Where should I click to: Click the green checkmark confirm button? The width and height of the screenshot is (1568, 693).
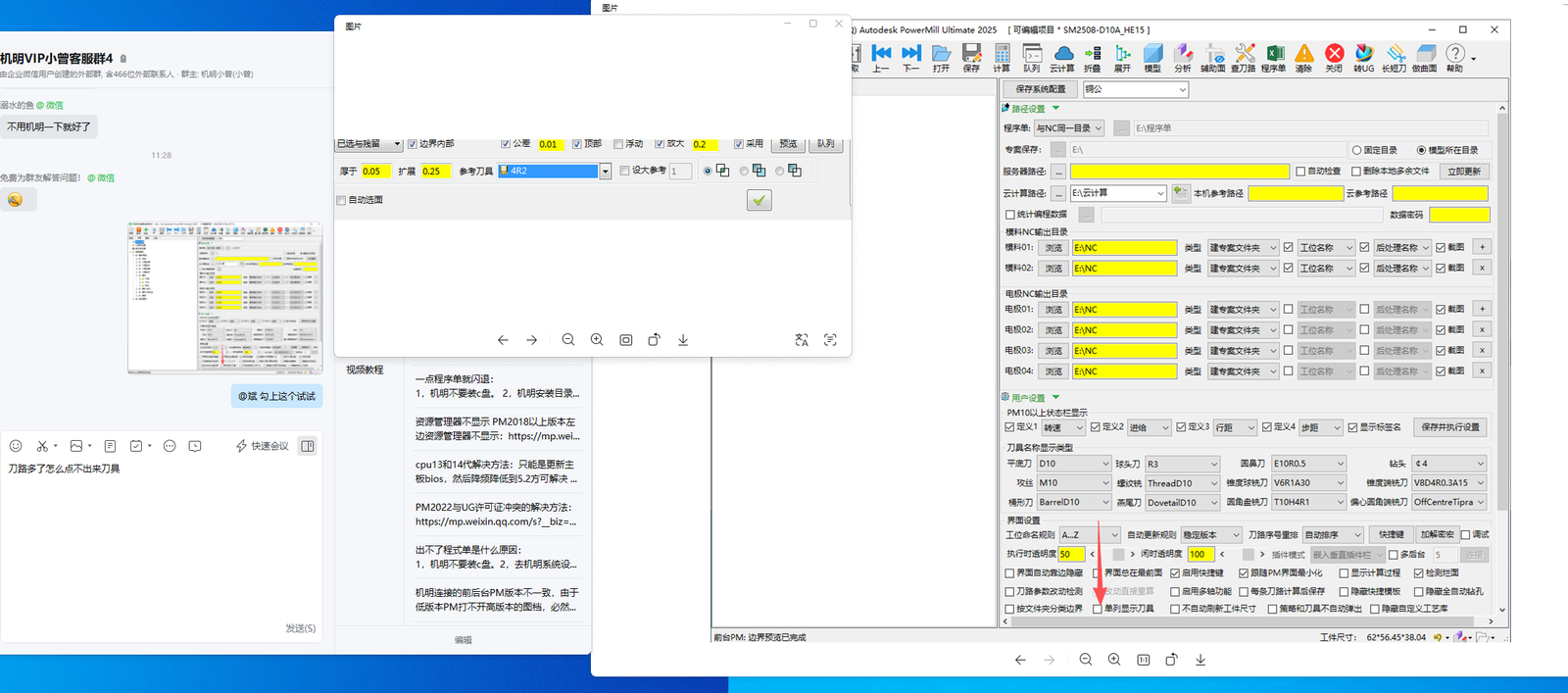759,200
